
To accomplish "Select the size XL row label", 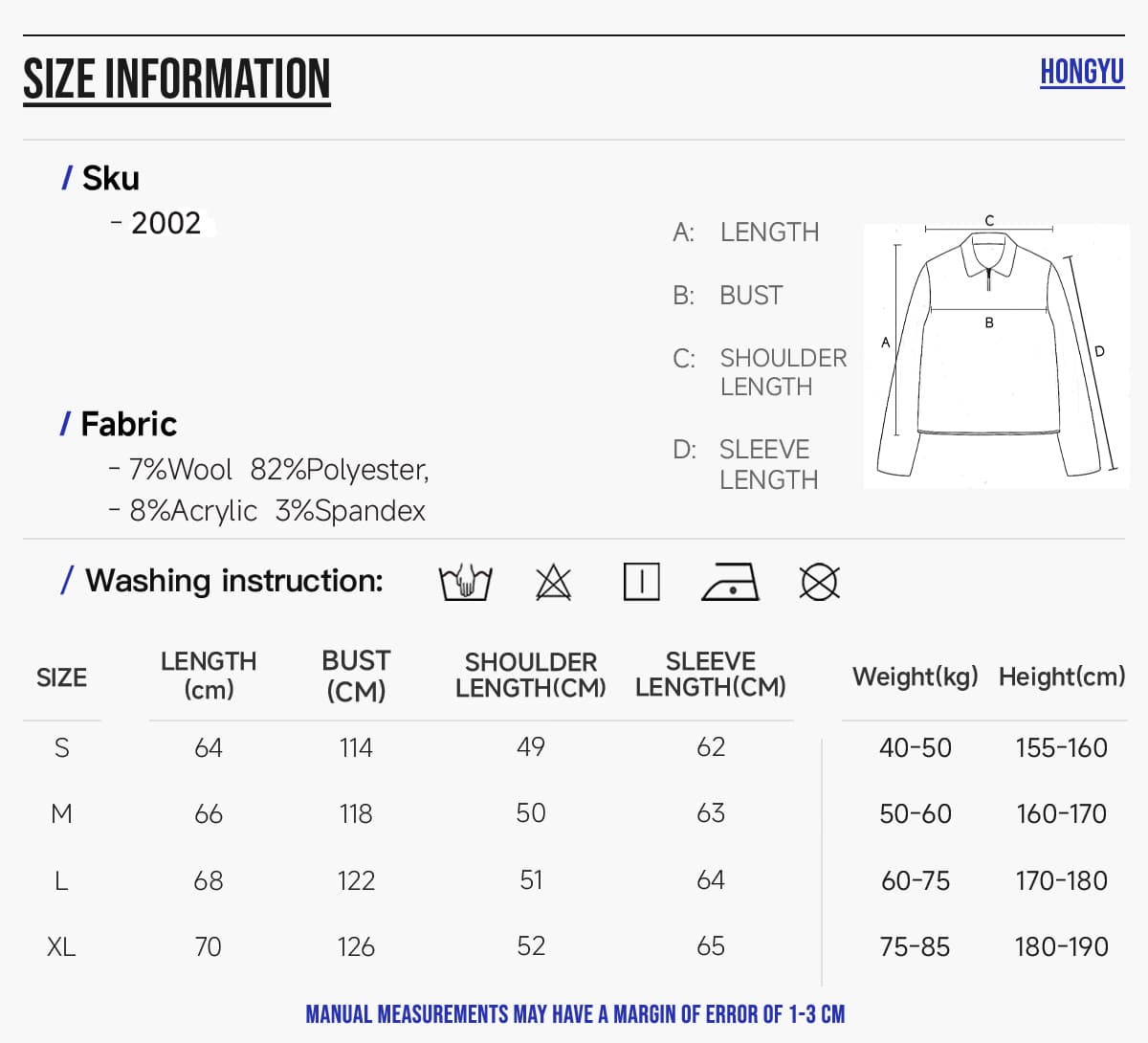I will coord(61,947).
